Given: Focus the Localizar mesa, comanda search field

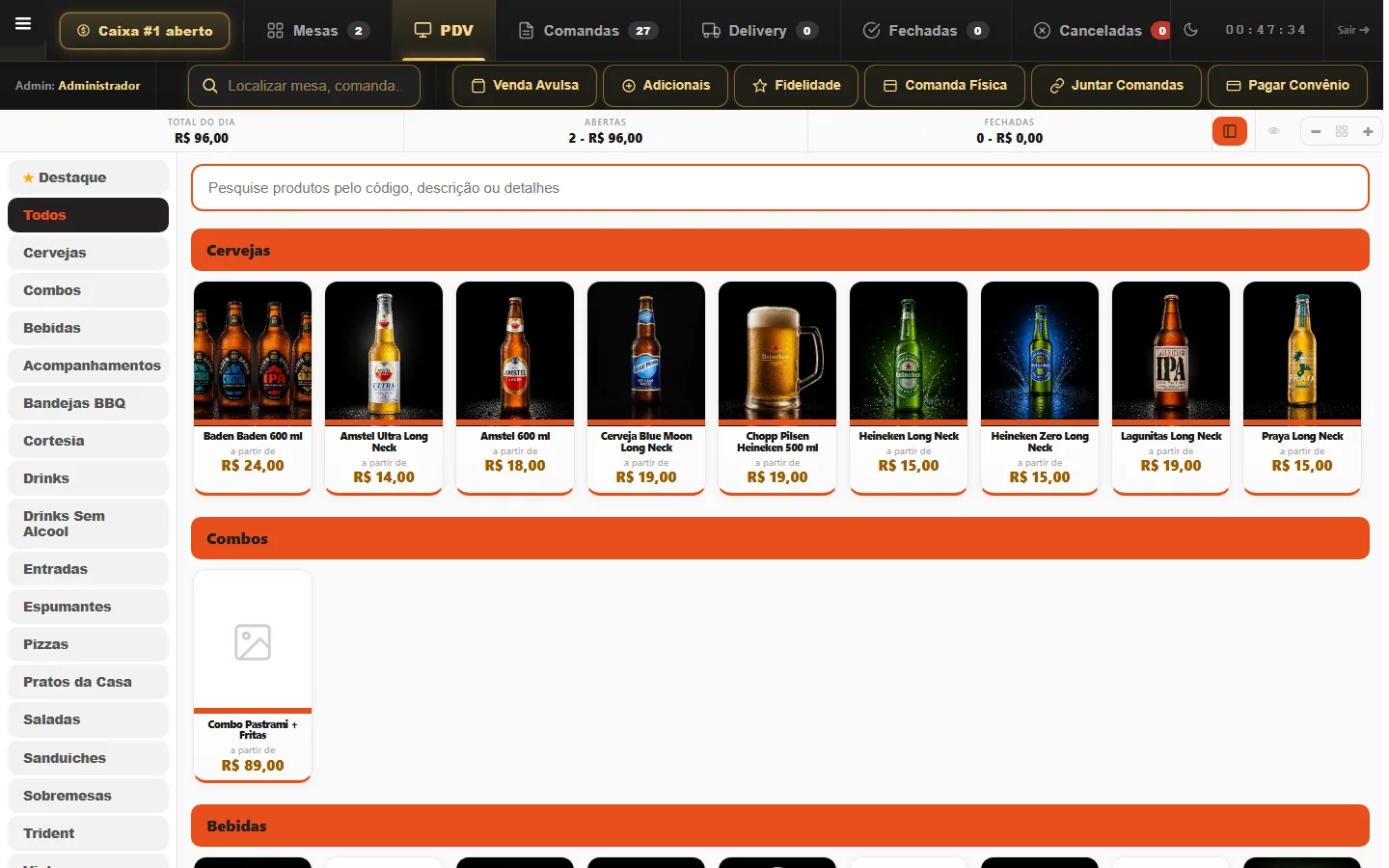Looking at the screenshot, I should point(304,86).
